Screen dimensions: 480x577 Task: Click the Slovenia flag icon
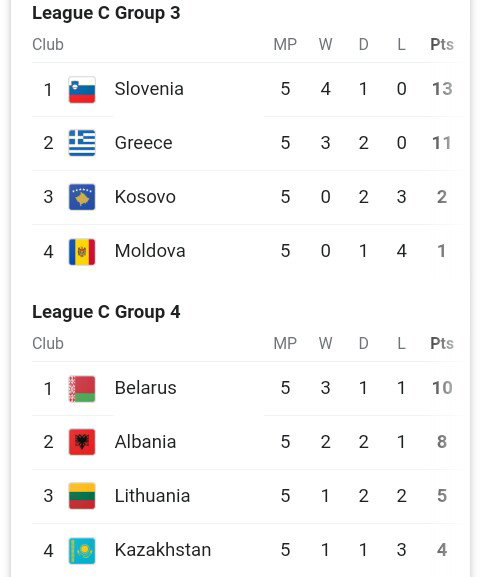point(82,90)
